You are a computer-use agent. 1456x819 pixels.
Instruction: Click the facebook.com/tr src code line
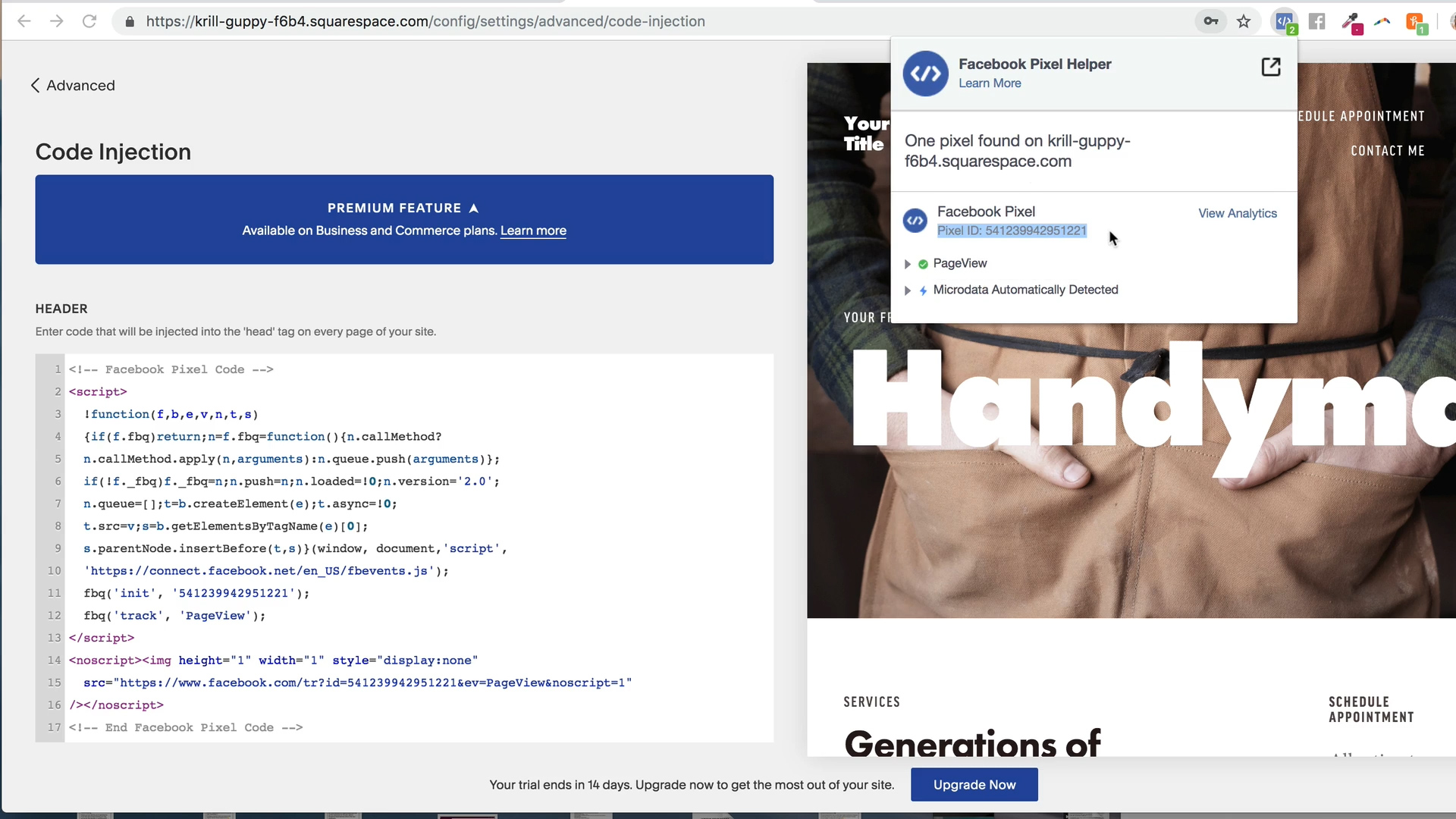(x=357, y=683)
